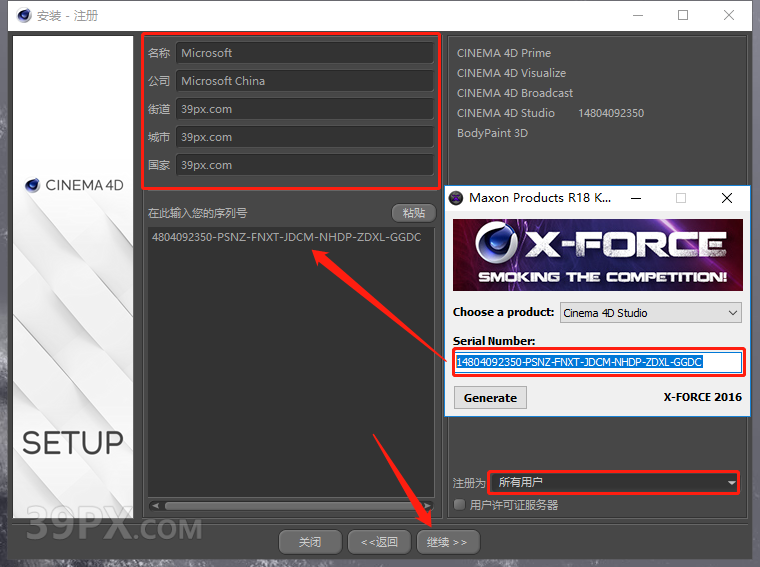Click the 公司 field containing Microsoft China
Image resolution: width=760 pixels, height=567 pixels.
click(304, 81)
